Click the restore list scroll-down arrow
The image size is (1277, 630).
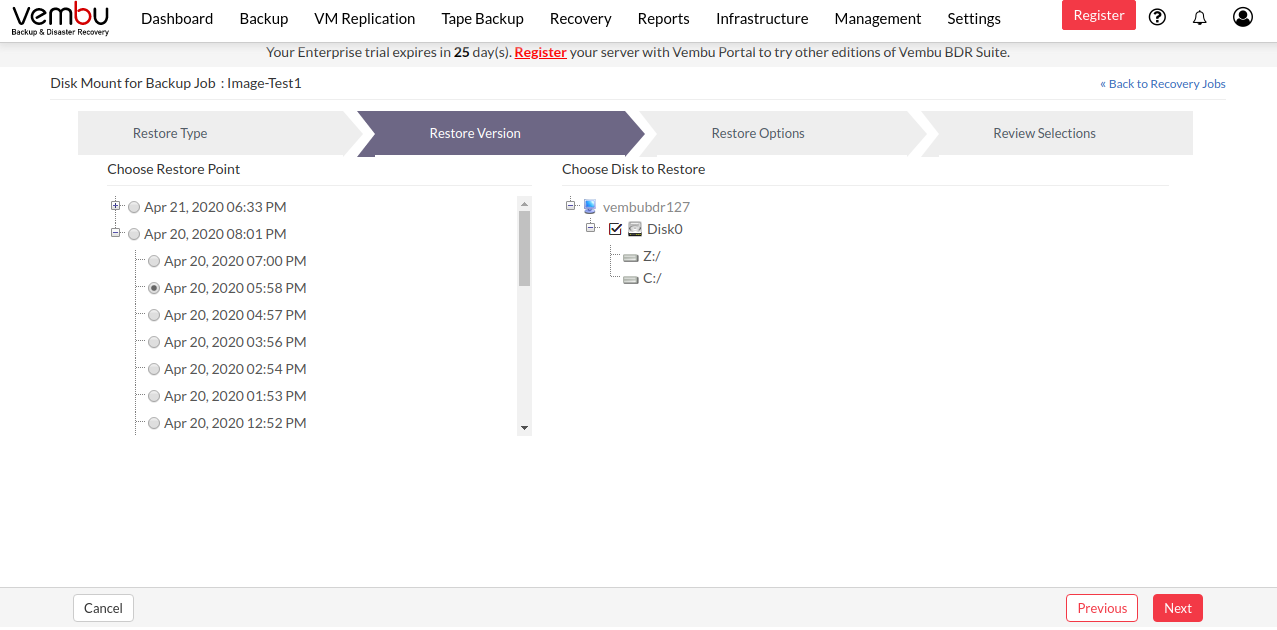pyautogui.click(x=524, y=428)
